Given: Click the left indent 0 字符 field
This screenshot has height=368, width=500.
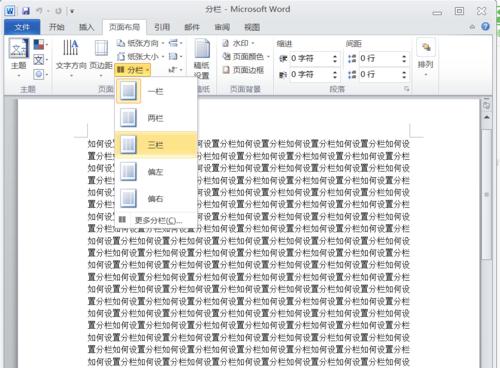Looking at the screenshot, I should [x=310, y=59].
